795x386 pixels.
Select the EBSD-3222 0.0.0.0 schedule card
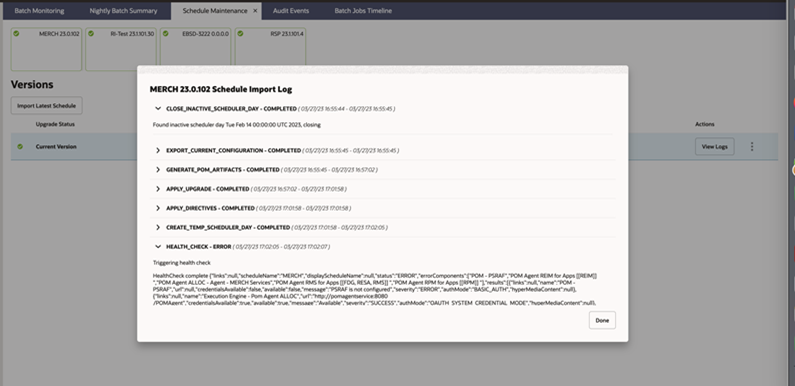coord(195,49)
